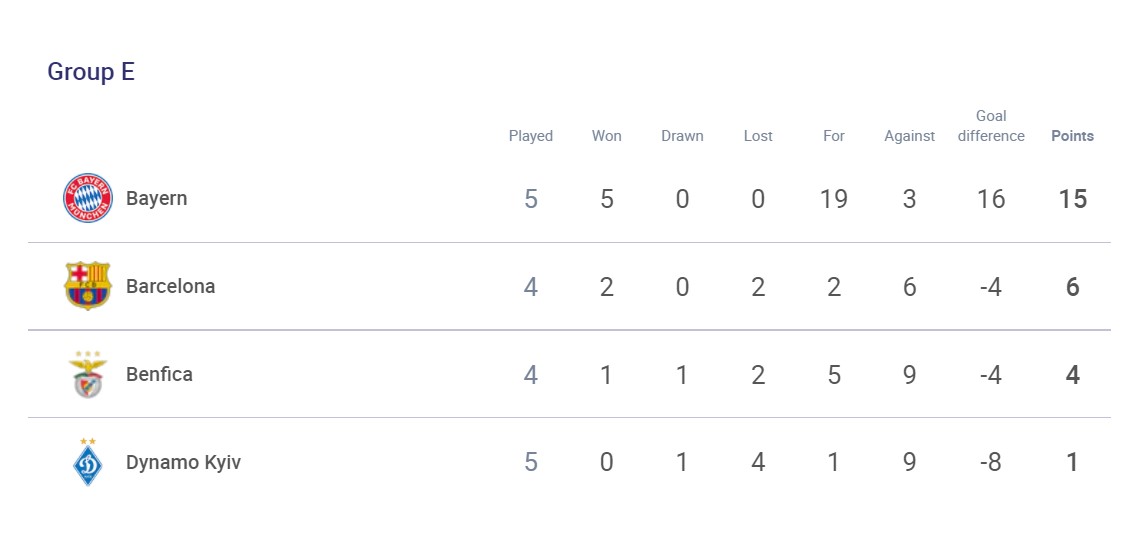Click the Barcelona club crest
Image resolution: width=1136 pixels, height=549 pixels.
pyautogui.click(x=88, y=286)
